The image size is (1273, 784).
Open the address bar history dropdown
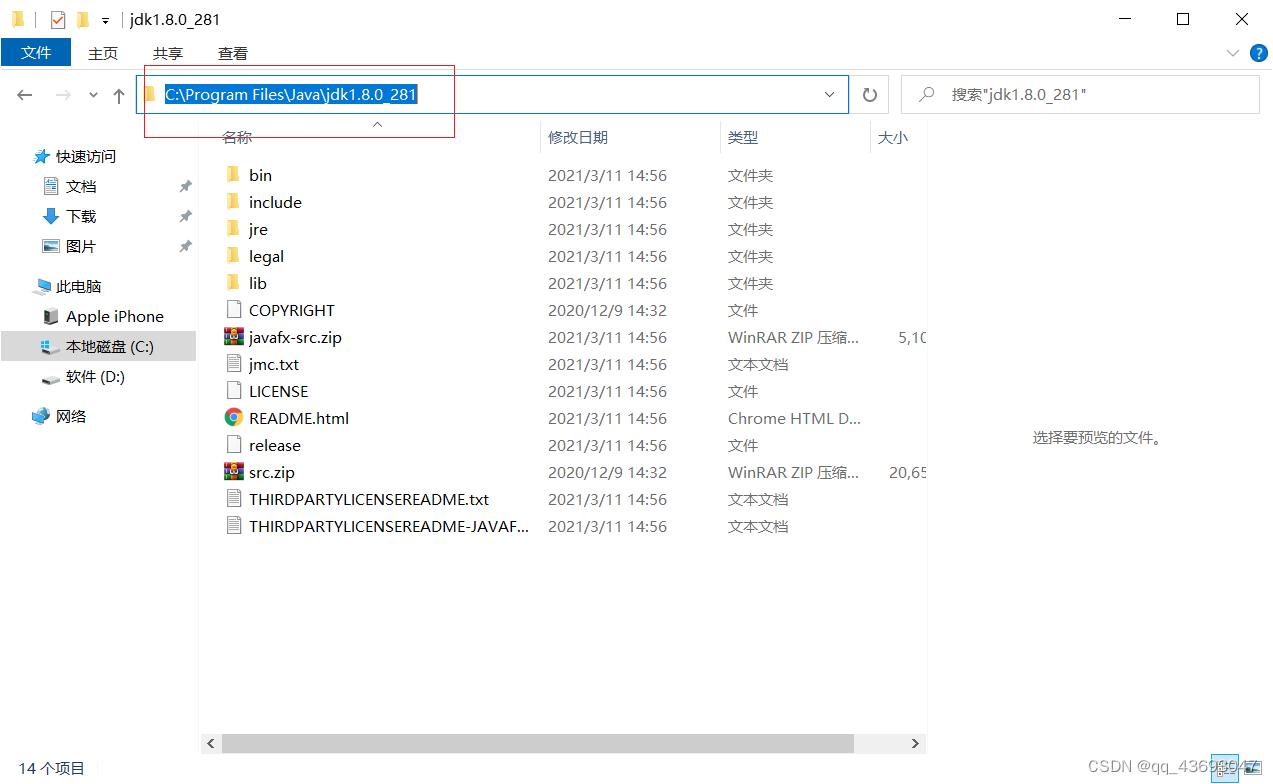pyautogui.click(x=829, y=94)
